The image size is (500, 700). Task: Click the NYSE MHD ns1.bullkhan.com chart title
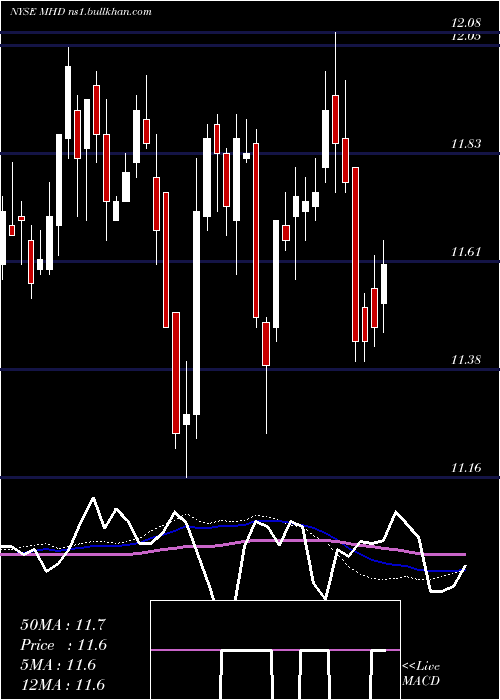81,12
